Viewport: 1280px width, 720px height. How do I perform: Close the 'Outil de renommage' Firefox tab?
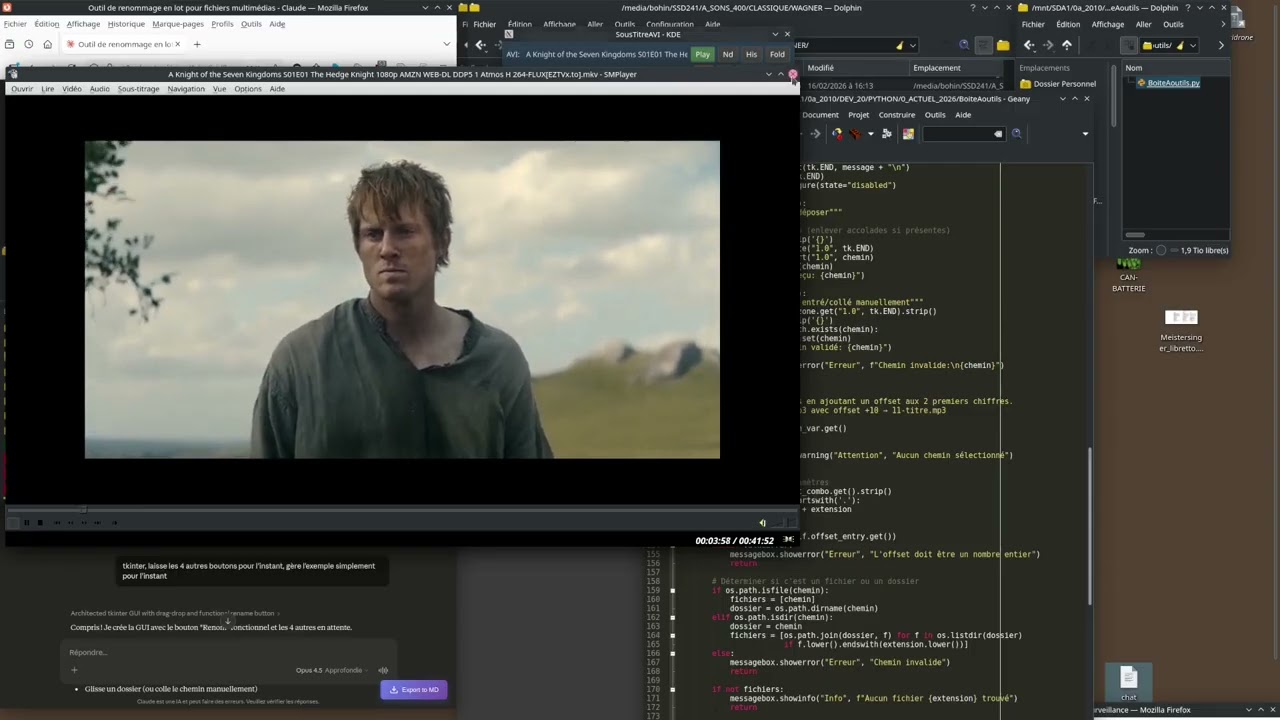tap(177, 44)
